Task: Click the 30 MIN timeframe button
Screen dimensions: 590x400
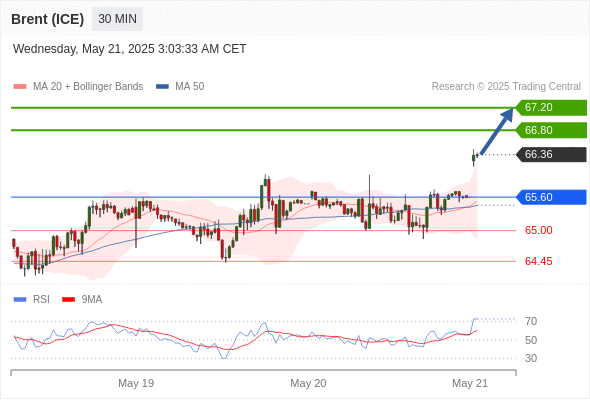Action: click(117, 18)
